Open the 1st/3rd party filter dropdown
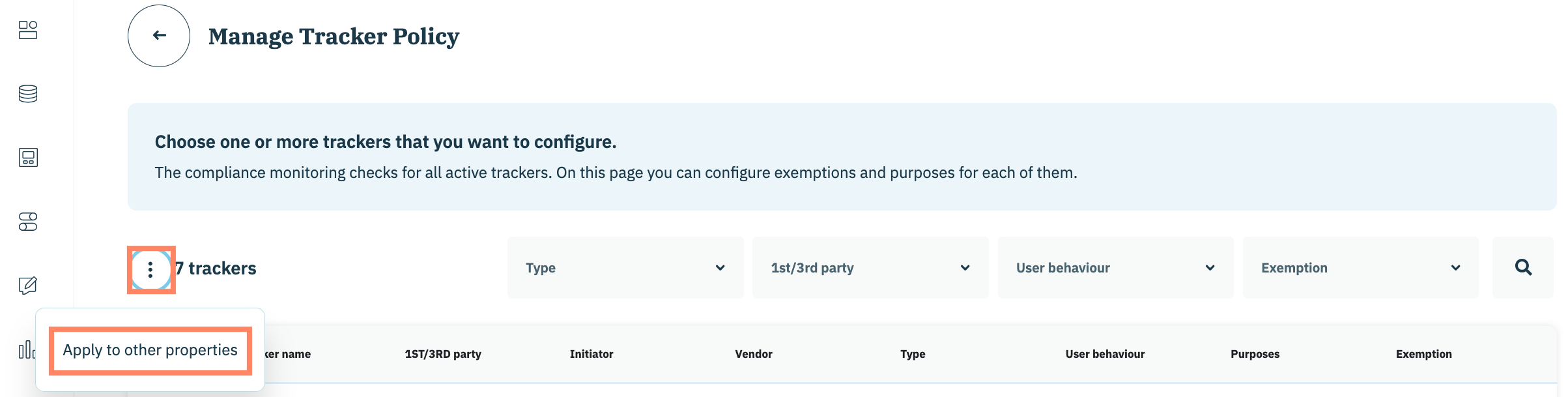 (x=870, y=268)
